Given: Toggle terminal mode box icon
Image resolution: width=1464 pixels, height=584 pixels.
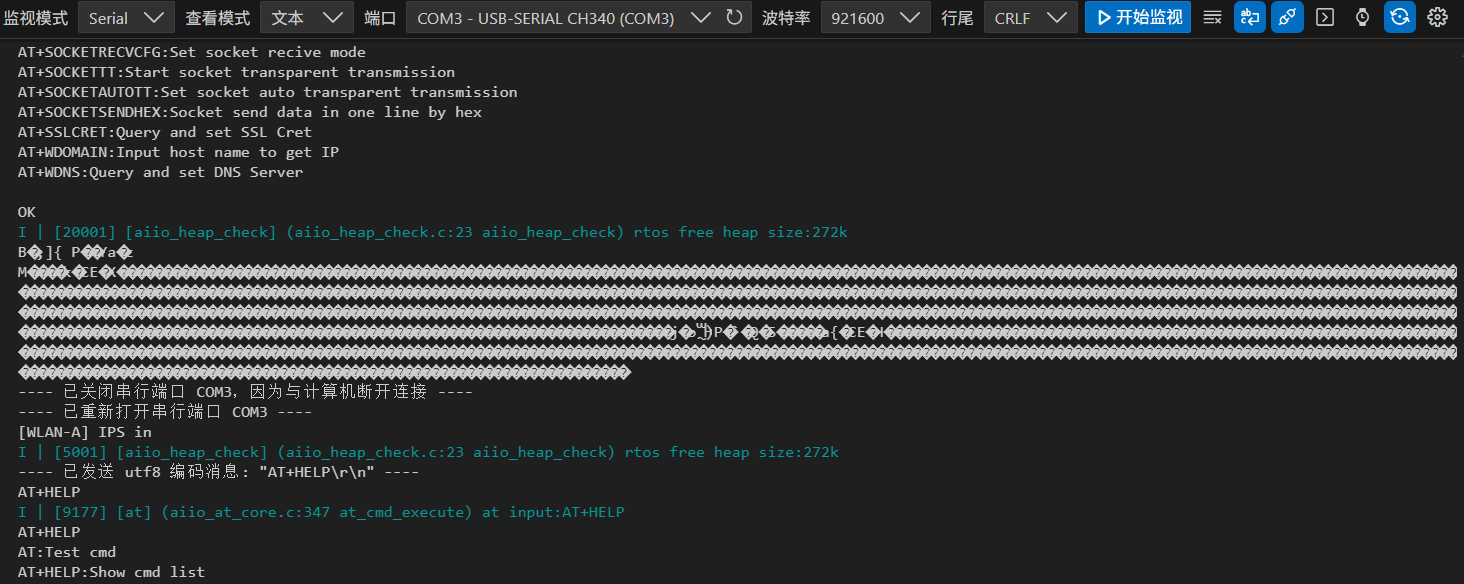Looking at the screenshot, I should pos(1325,17).
